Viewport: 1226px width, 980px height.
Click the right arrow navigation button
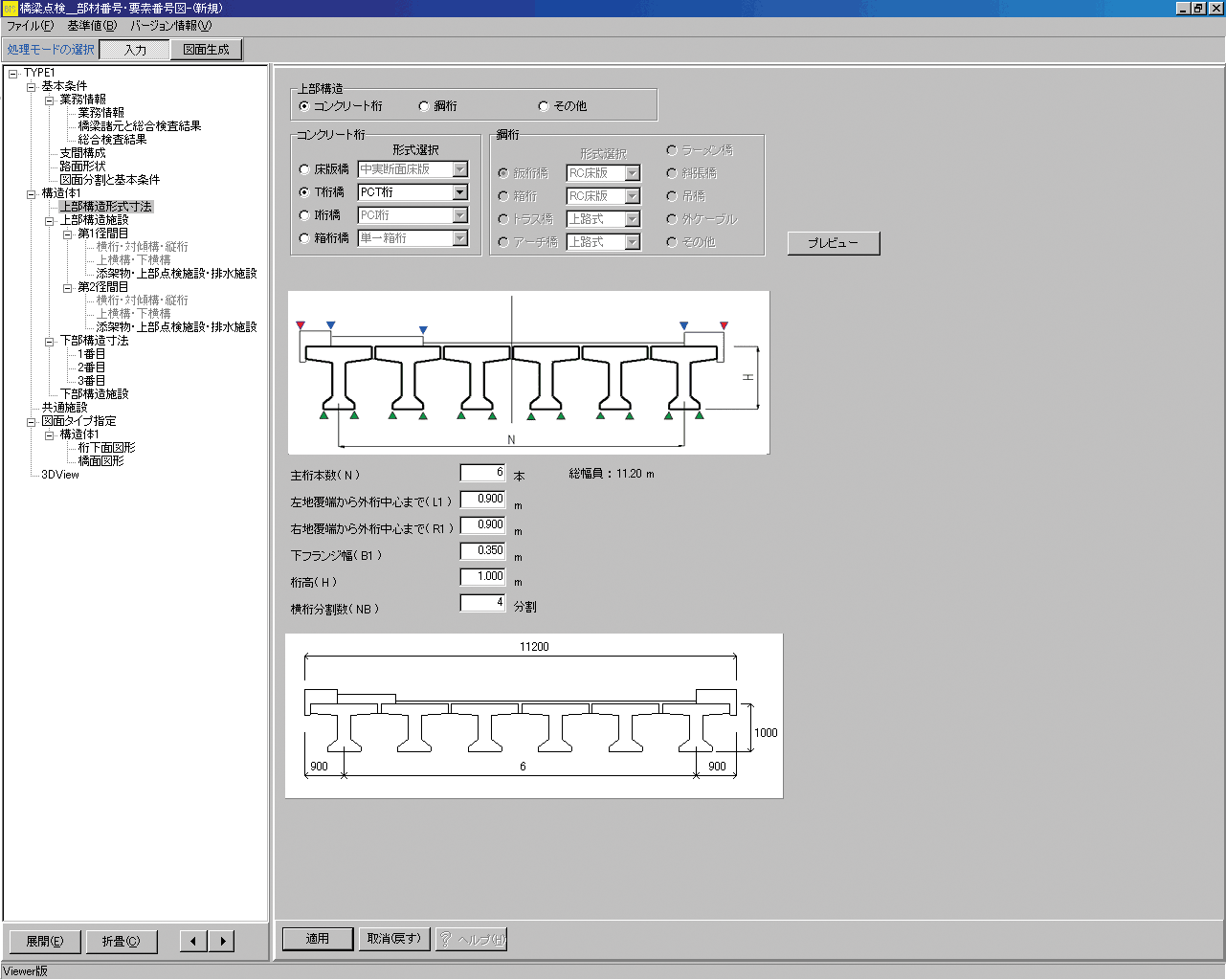(222, 941)
